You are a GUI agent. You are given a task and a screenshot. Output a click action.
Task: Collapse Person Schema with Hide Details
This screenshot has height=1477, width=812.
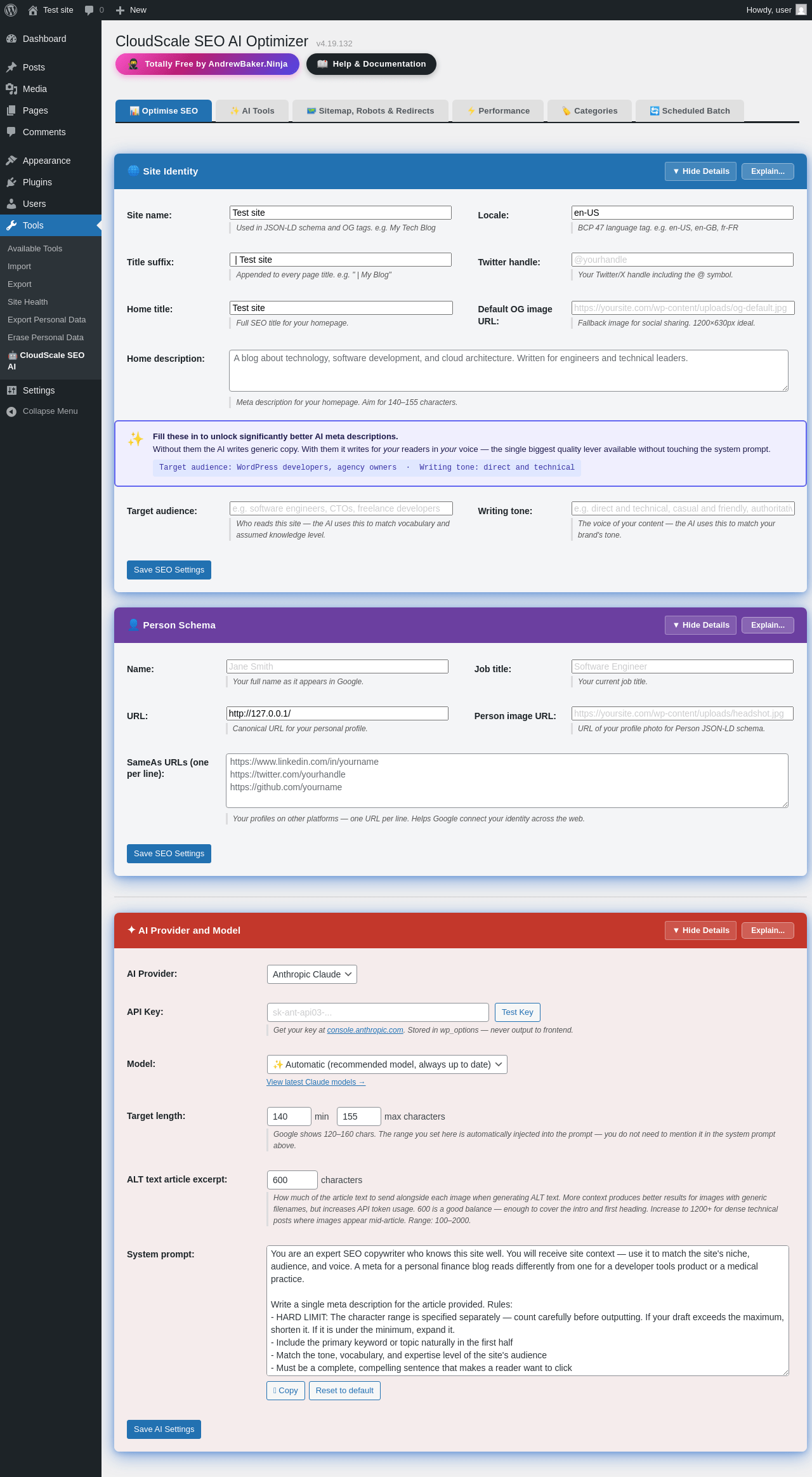point(700,625)
